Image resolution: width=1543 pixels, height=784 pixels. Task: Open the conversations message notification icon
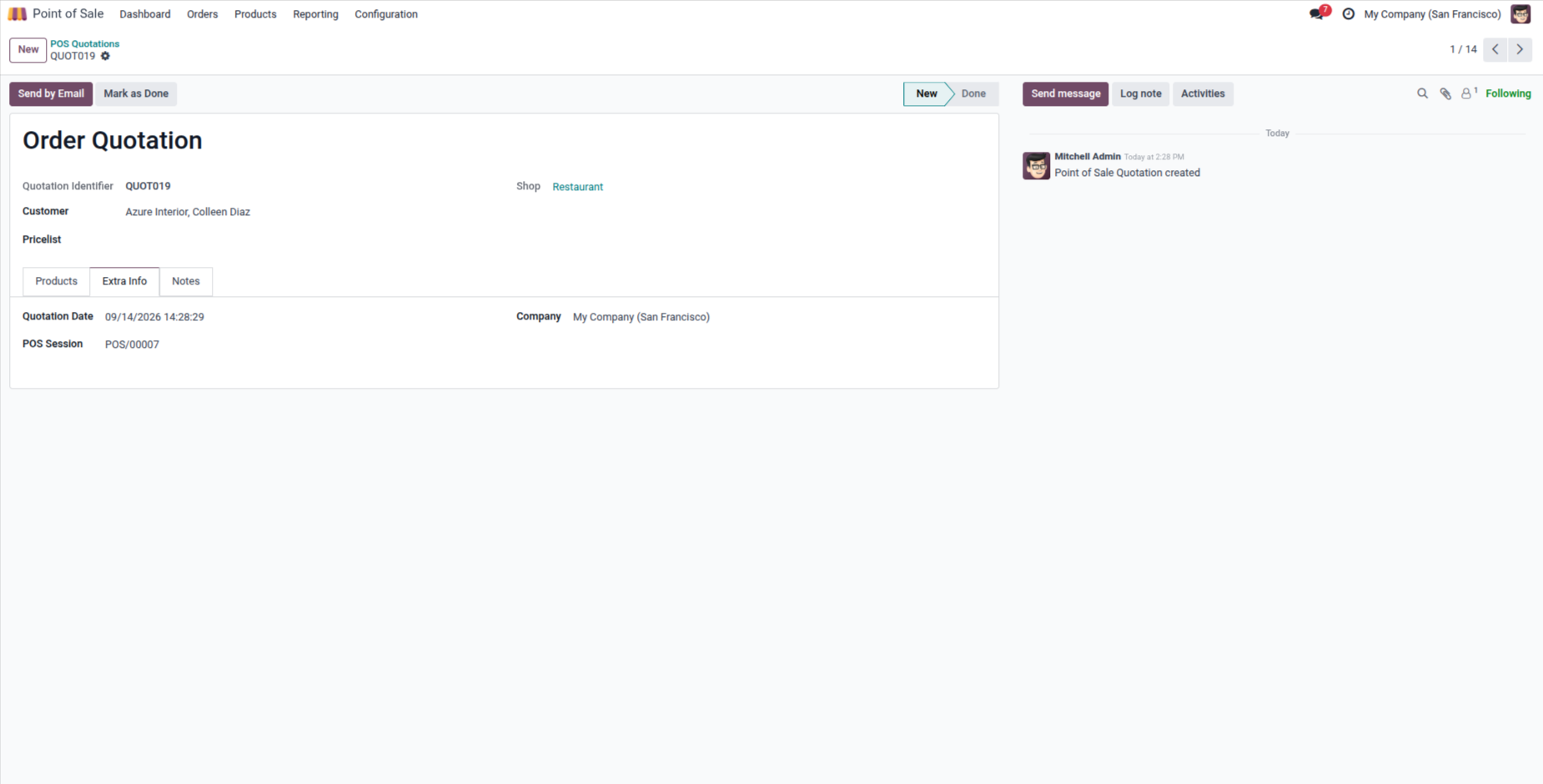(1318, 13)
